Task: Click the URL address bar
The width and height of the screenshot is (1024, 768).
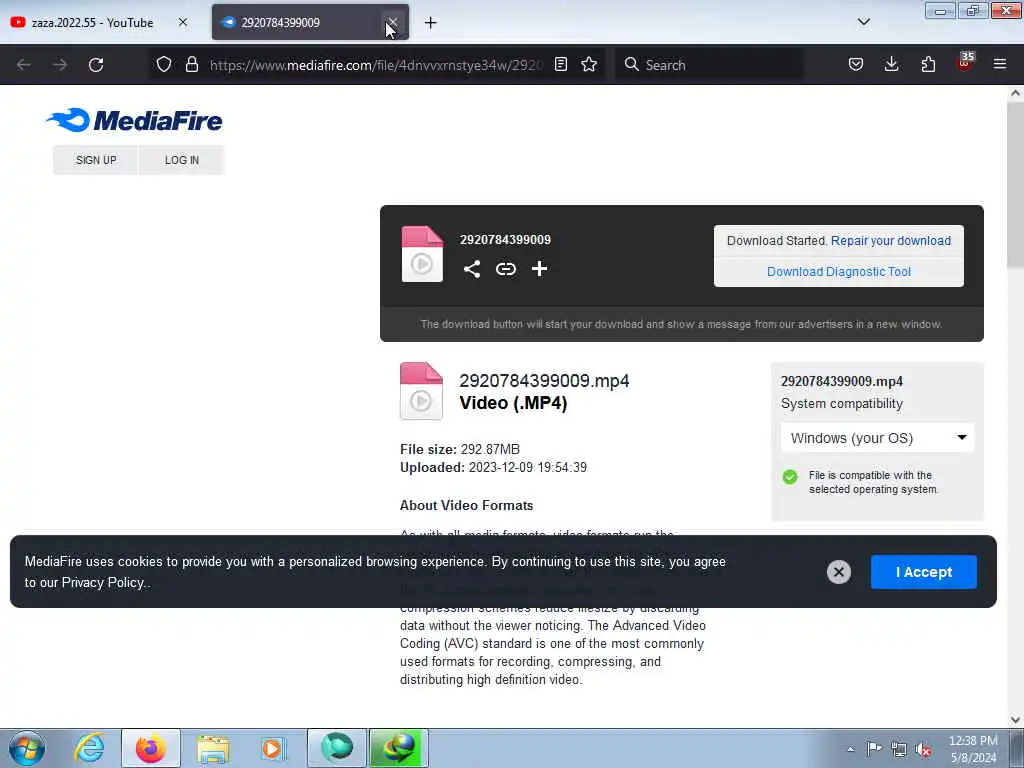Action: pyautogui.click(x=376, y=65)
